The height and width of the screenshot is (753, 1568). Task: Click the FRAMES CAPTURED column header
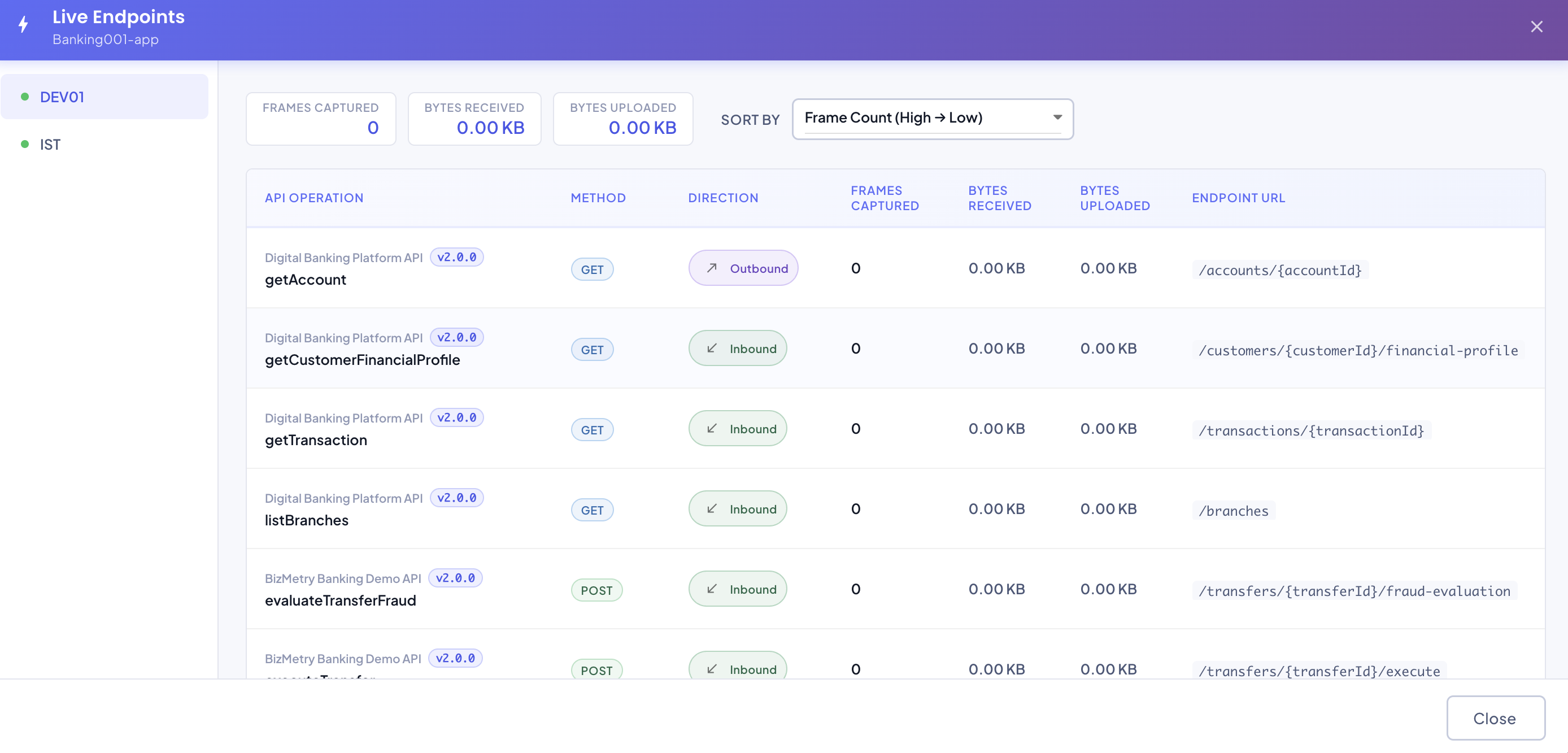pos(885,198)
